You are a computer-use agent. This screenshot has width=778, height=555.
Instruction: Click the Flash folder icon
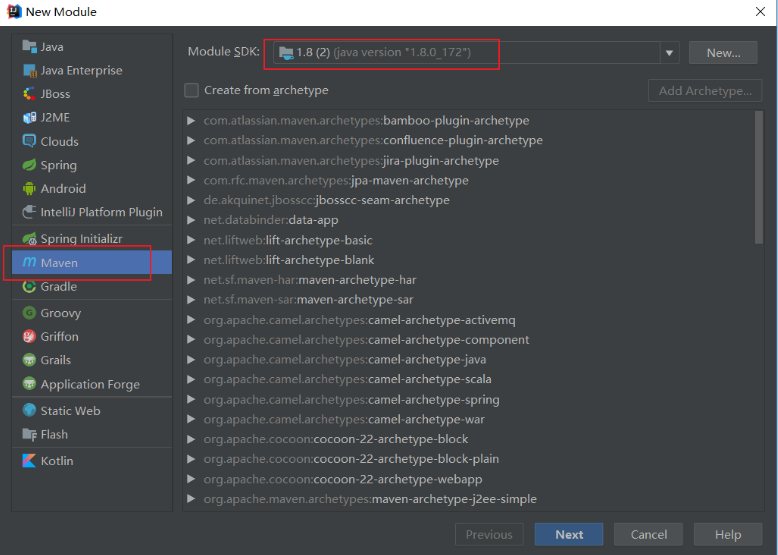pos(29,434)
